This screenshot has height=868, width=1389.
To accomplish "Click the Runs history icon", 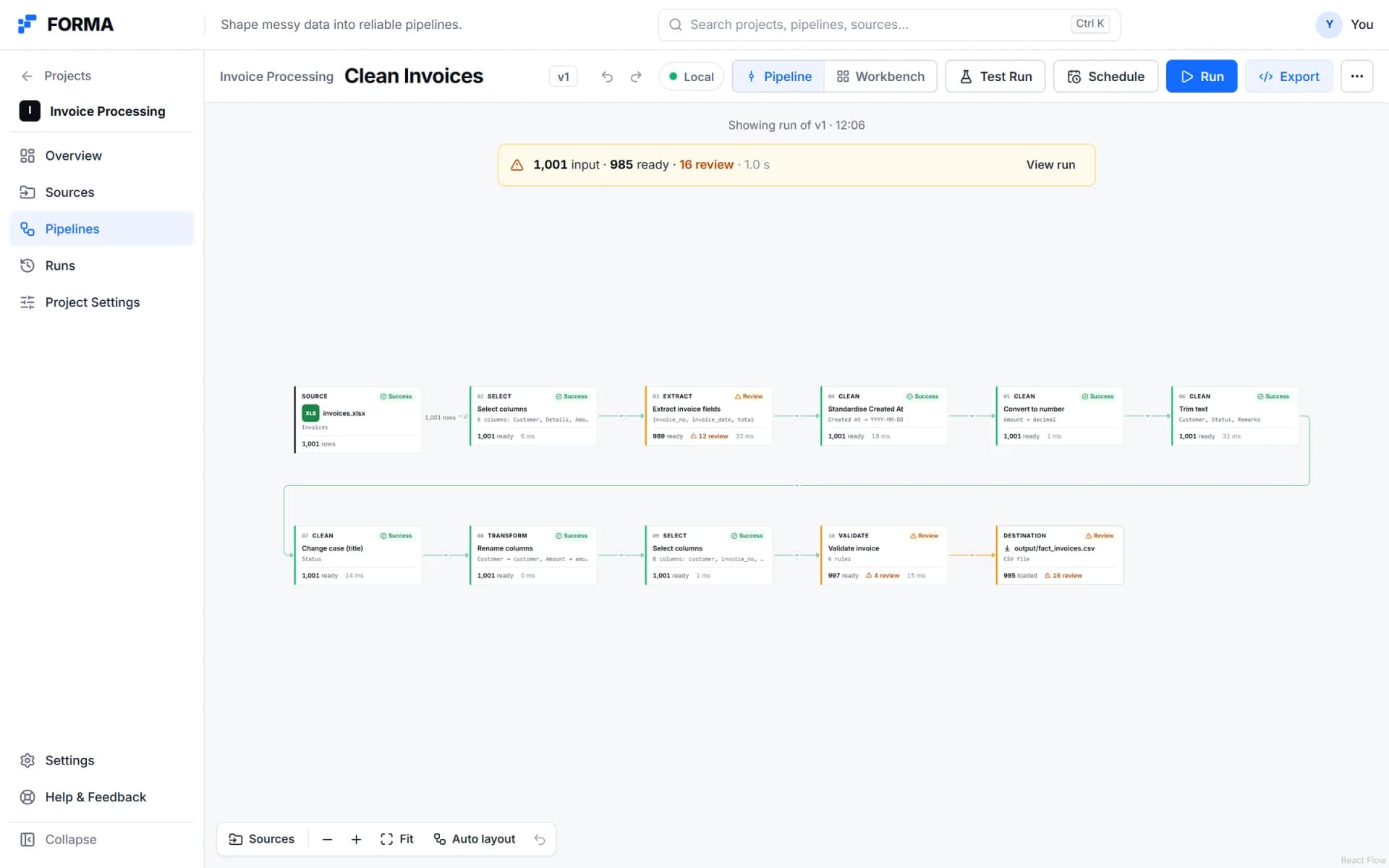I will [x=27, y=265].
